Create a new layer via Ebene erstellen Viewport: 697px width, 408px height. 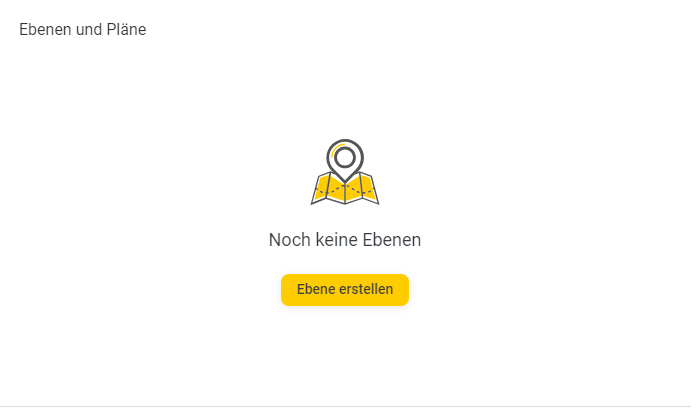click(344, 290)
